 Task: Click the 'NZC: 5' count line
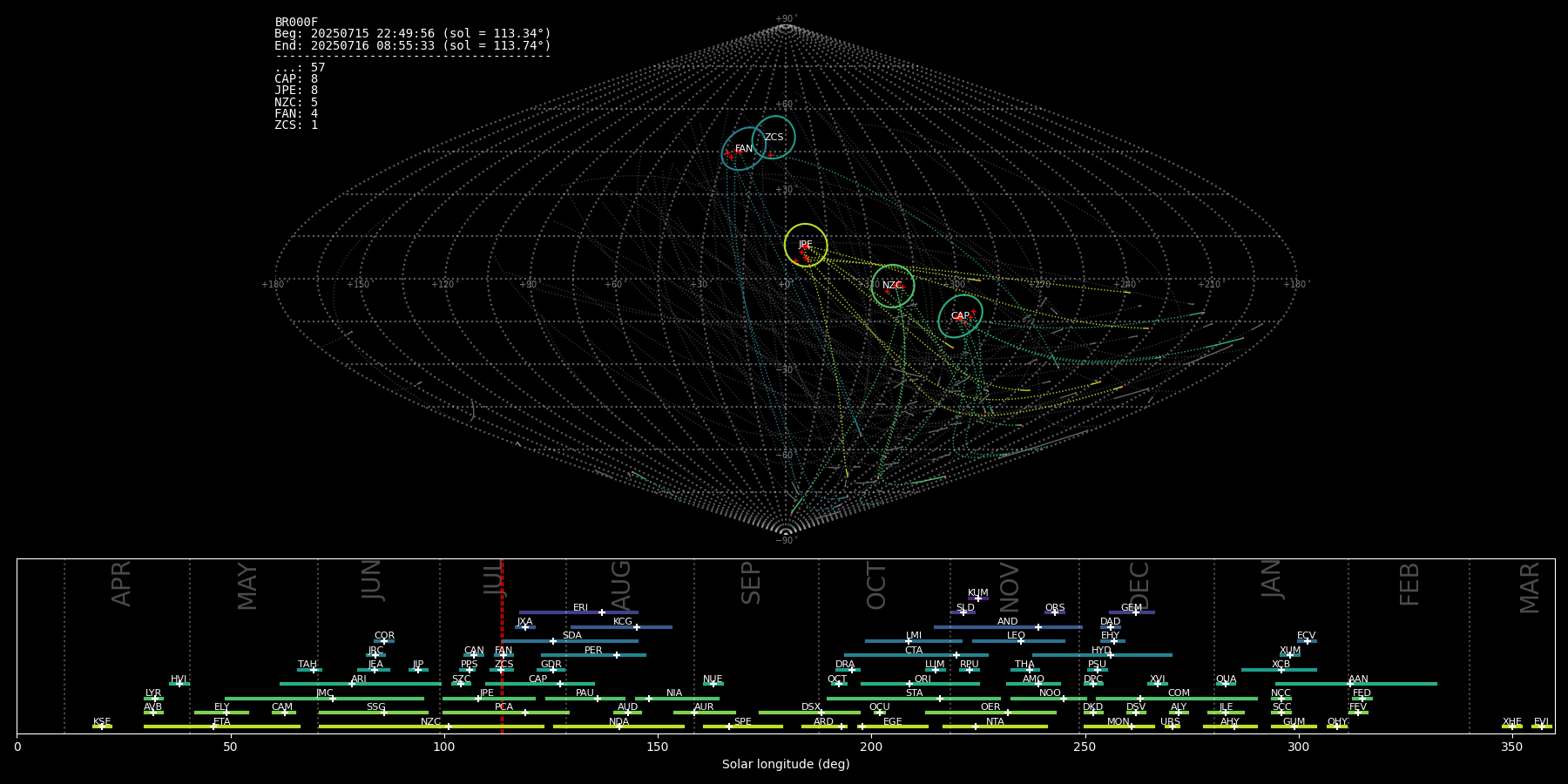coord(296,103)
